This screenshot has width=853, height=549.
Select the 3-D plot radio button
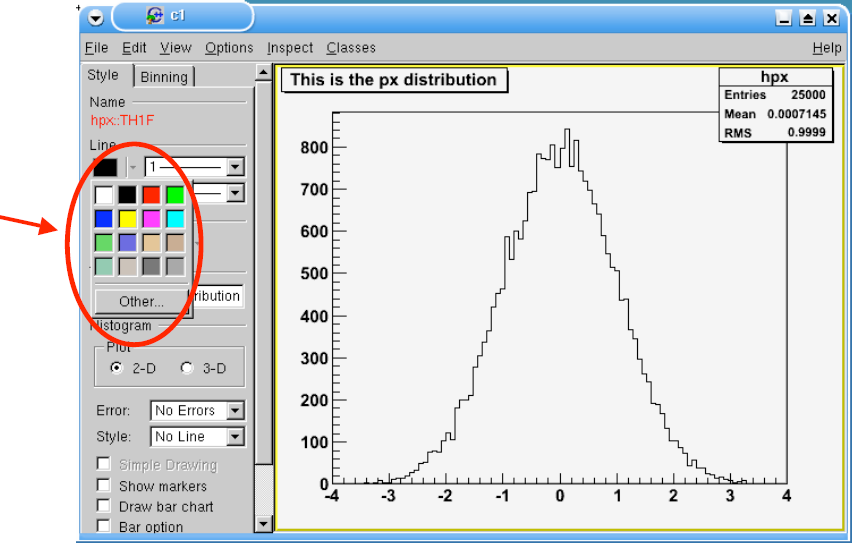187,368
